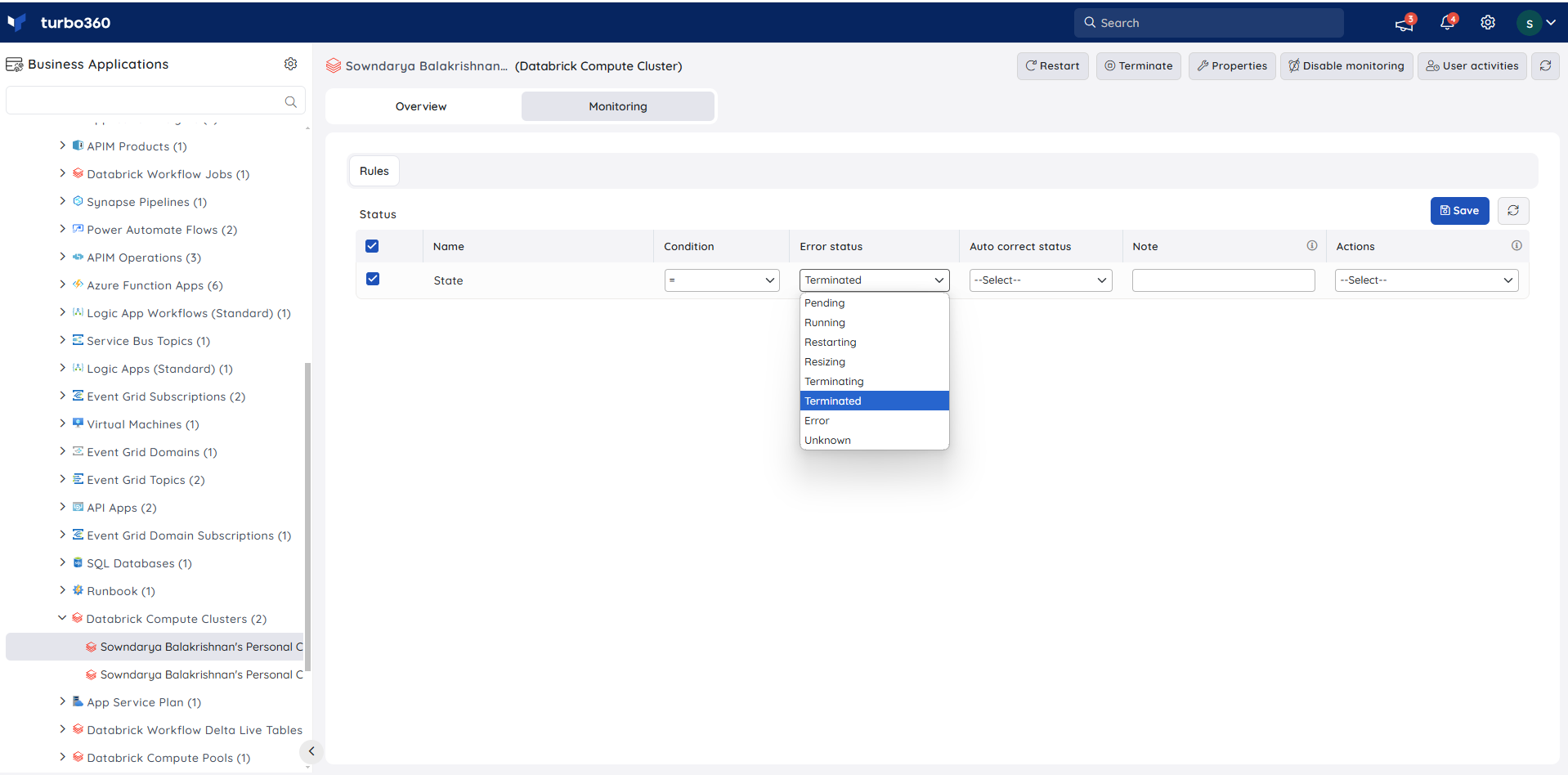The height and width of the screenshot is (775, 1568).
Task: Collapse Databrick Compute Clusters node
Action: (x=62, y=618)
